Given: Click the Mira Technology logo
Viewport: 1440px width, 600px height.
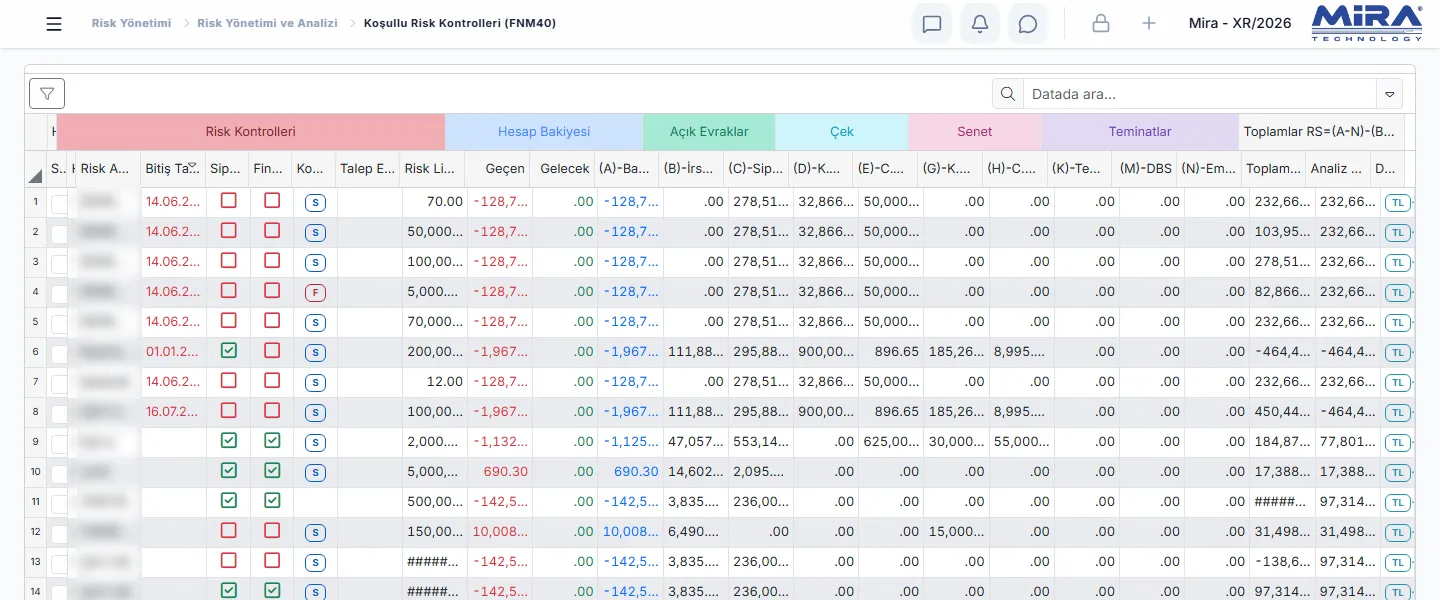Looking at the screenshot, I should click(1367, 23).
